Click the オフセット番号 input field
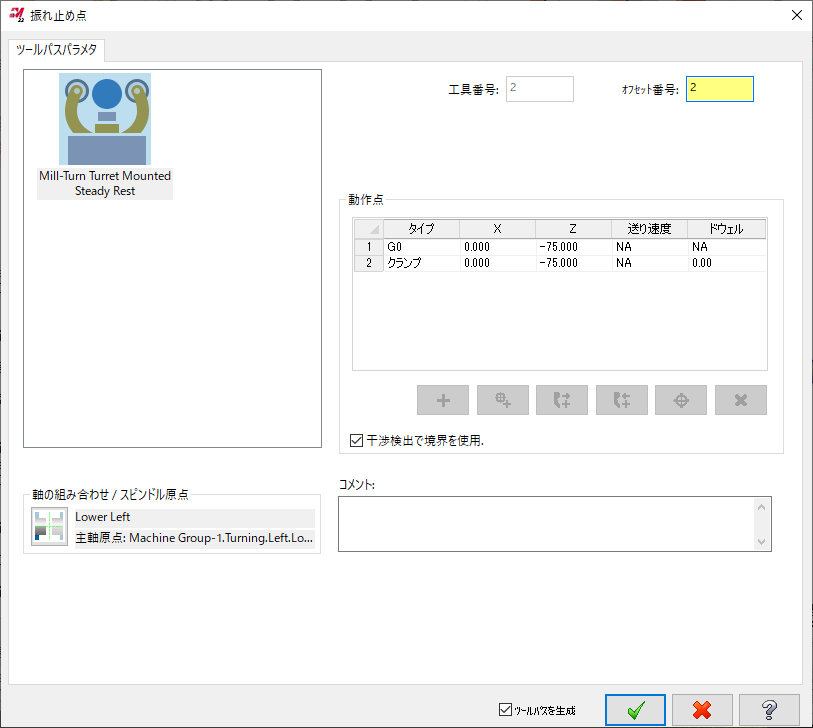 click(x=720, y=89)
